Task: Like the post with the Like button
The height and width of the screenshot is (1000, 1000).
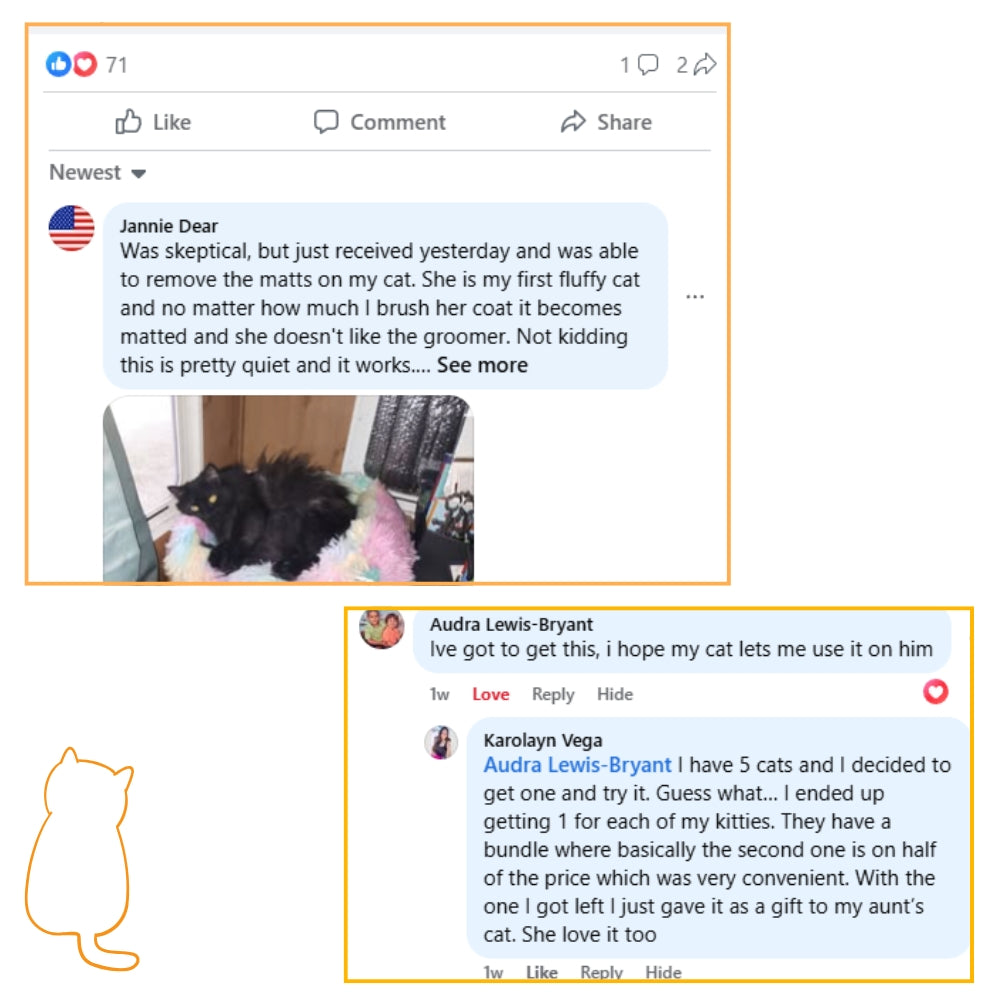Action: (153, 122)
